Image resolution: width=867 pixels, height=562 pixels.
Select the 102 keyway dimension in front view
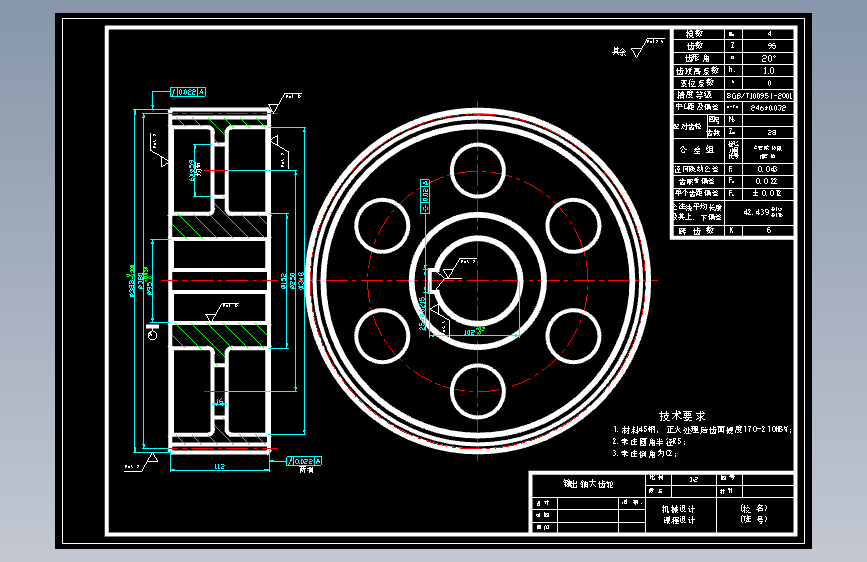click(x=469, y=332)
